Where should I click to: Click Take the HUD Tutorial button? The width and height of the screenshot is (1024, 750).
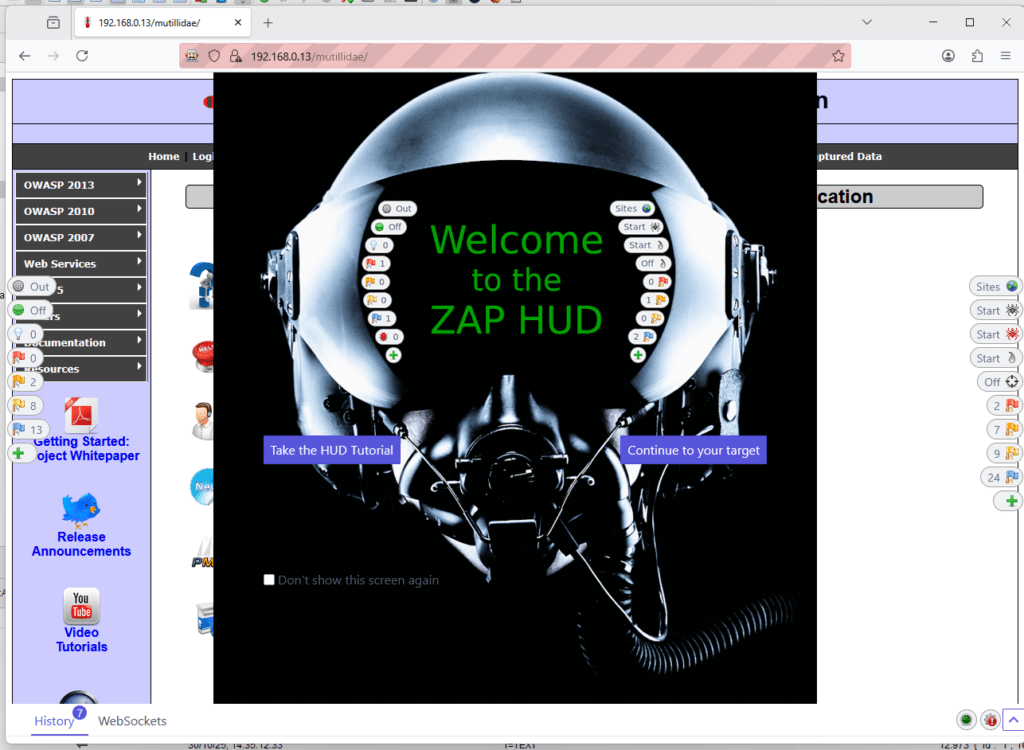coord(332,450)
